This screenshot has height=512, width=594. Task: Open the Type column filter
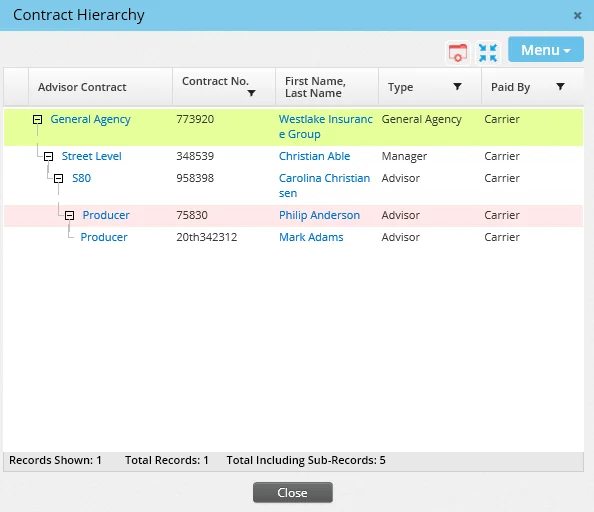[x=457, y=87]
